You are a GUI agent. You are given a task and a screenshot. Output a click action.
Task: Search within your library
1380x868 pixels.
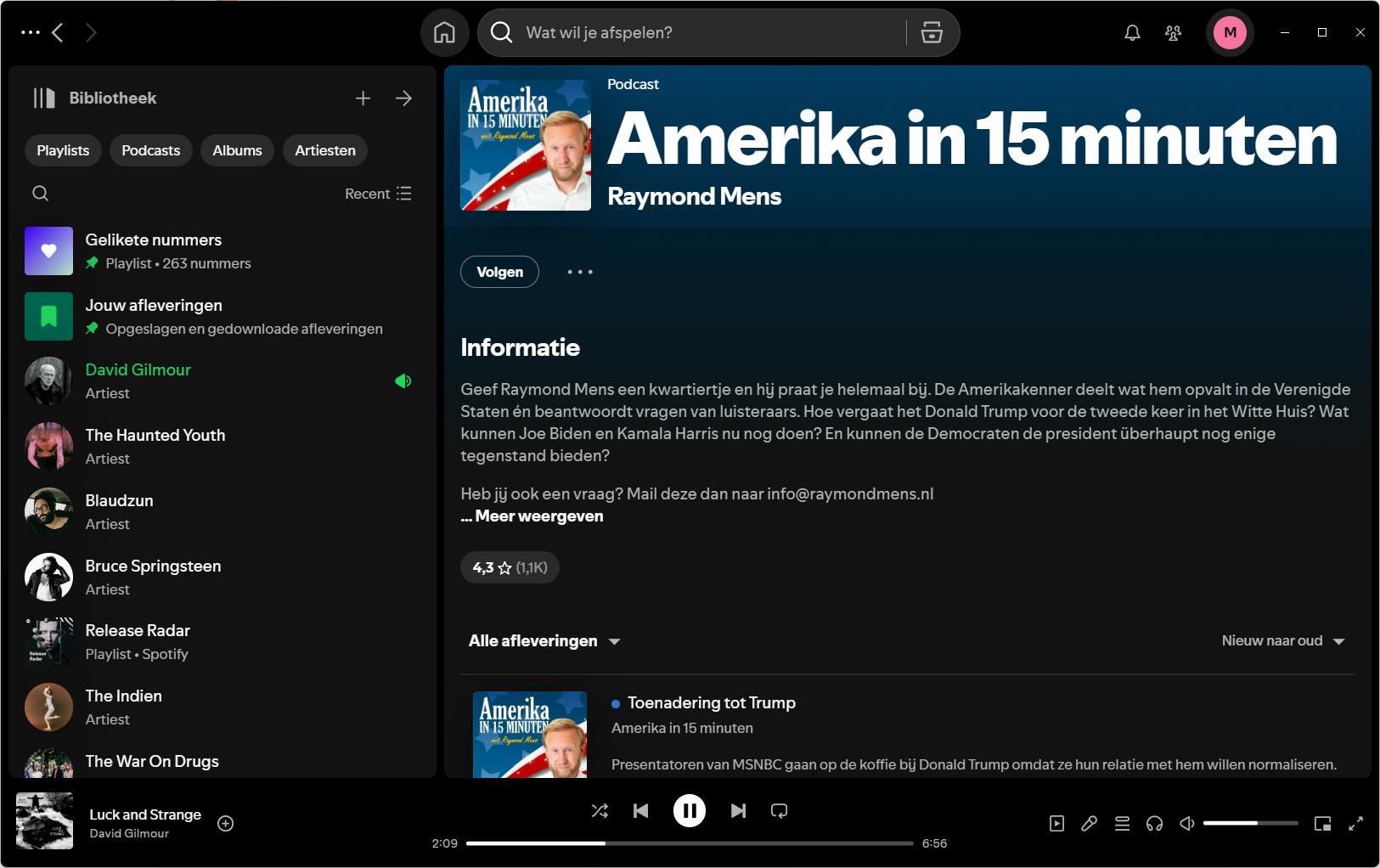[x=40, y=194]
